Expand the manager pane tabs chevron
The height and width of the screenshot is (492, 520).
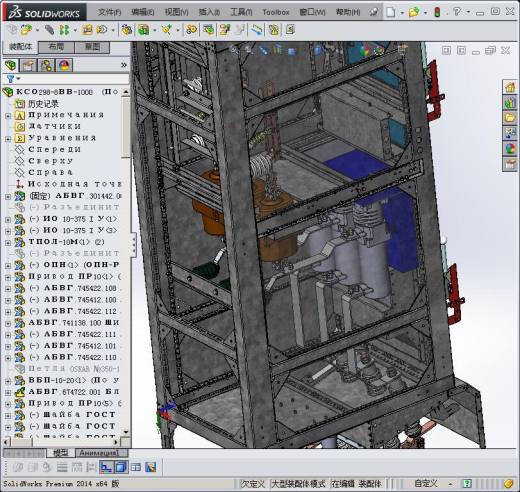124,65
